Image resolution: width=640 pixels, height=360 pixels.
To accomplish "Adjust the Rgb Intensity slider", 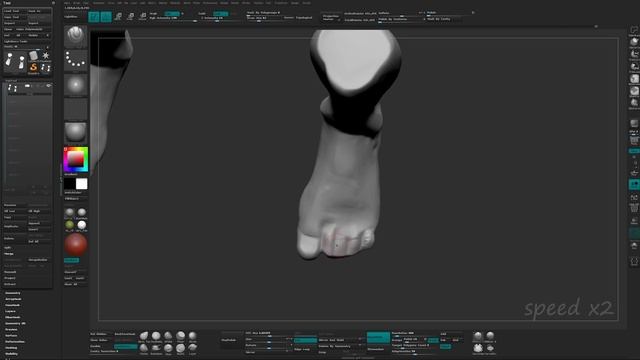I will 173,18.
